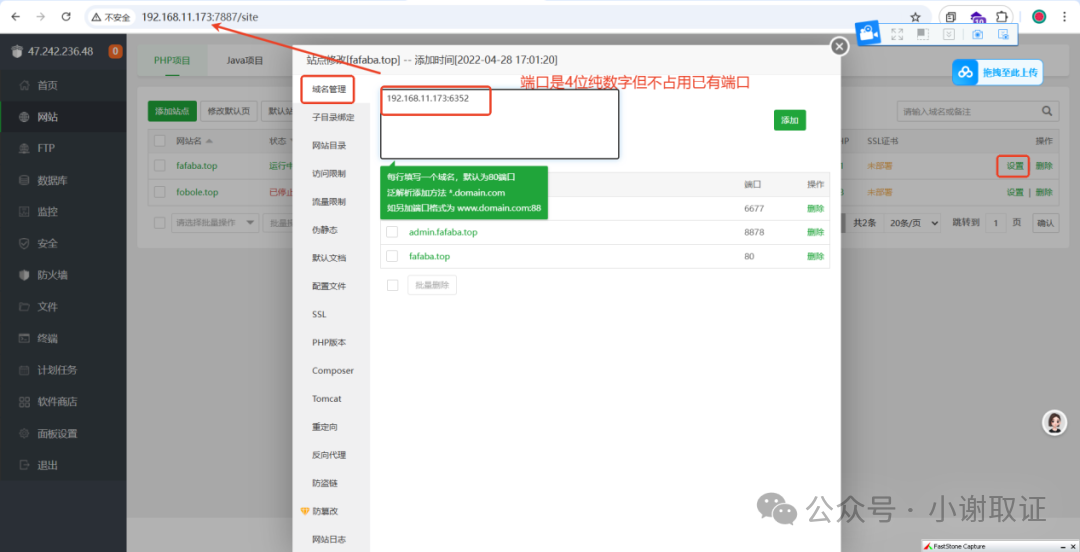Image resolution: width=1080 pixels, height=552 pixels.
Task: Click the full-screen capture arrows icon
Action: coord(897,34)
